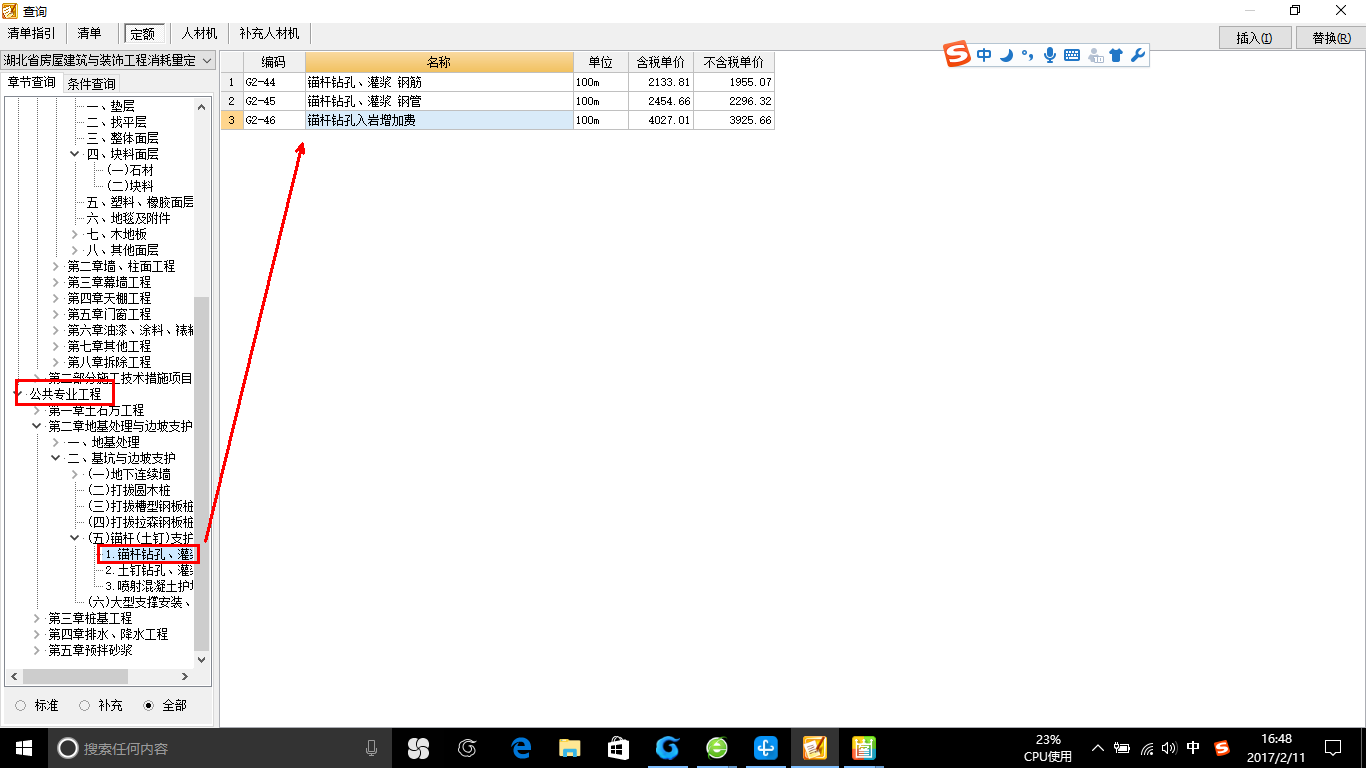Switch to 人材机 tab
The height and width of the screenshot is (768, 1366).
point(199,33)
